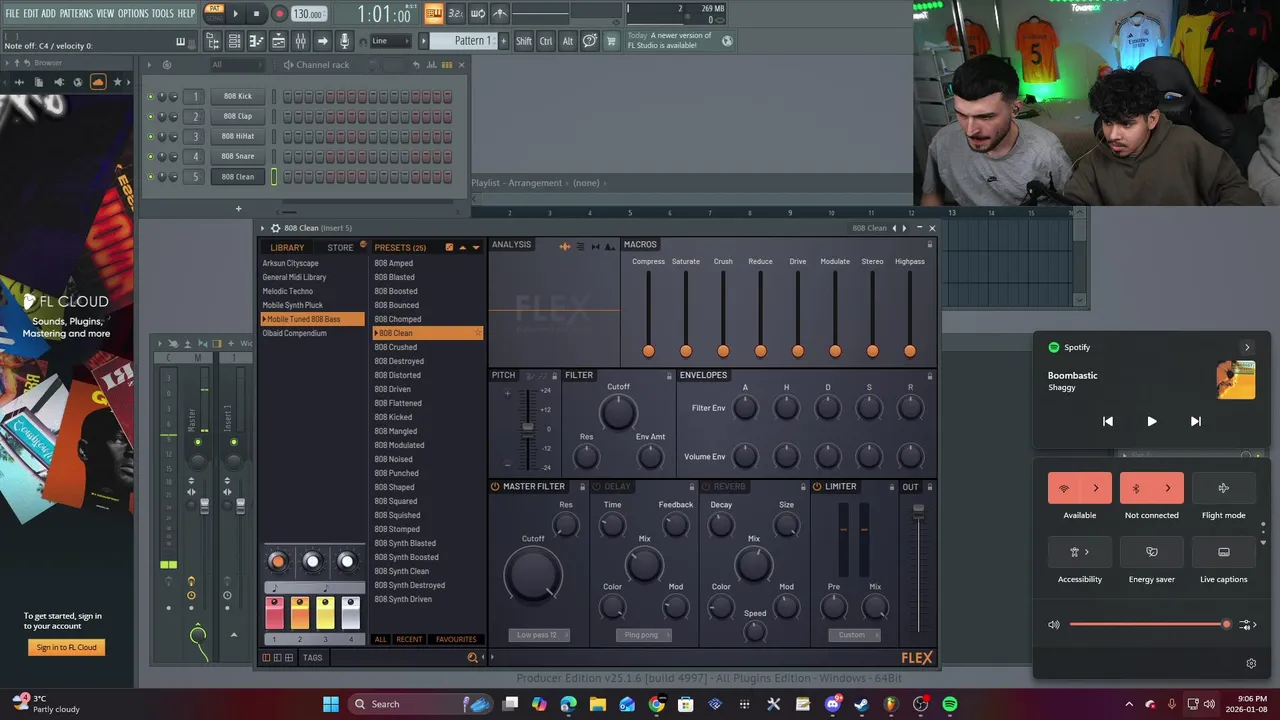This screenshot has width=1280, height=720.
Task: Add a new channel with plus button
Action: click(x=238, y=209)
